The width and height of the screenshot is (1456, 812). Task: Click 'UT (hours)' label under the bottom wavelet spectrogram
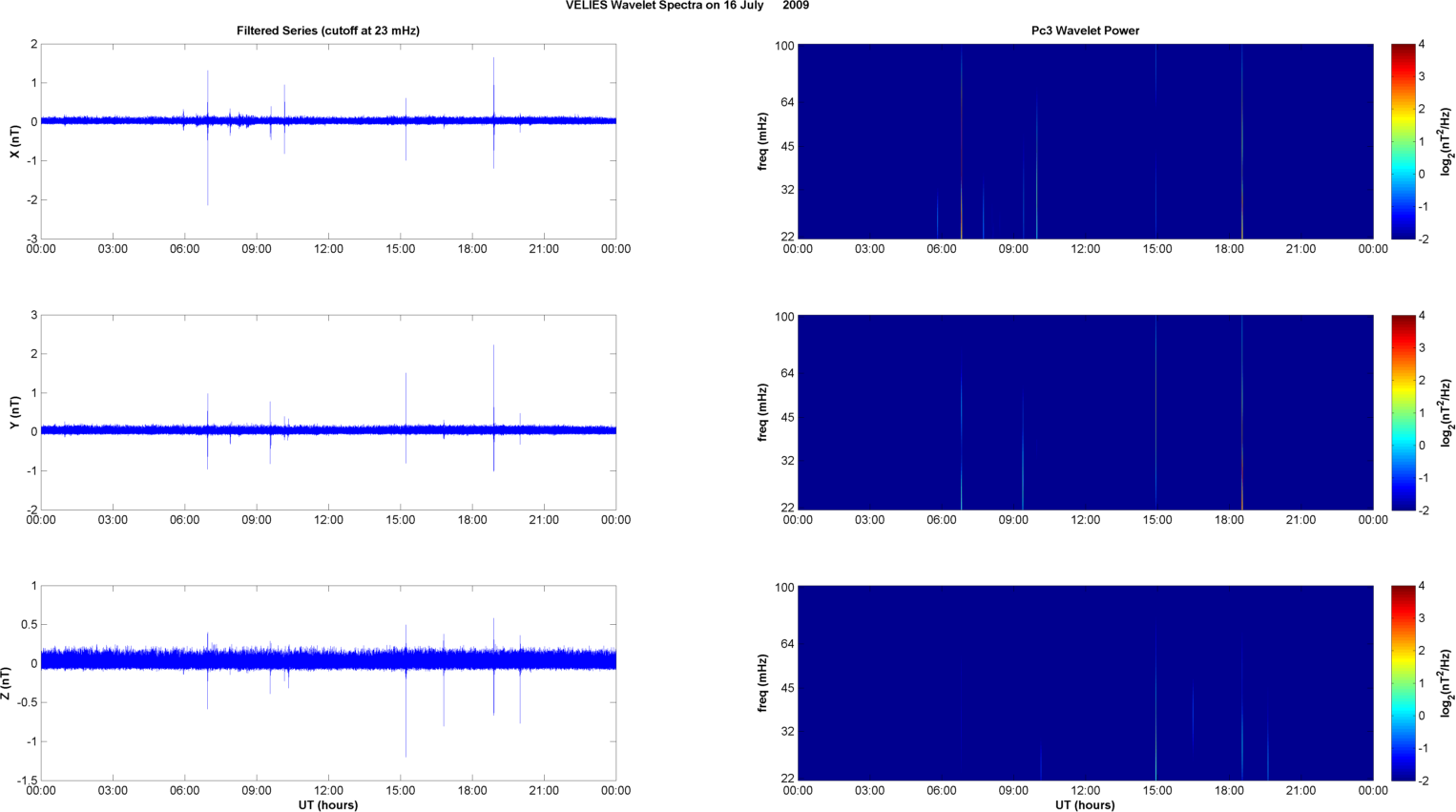(x=1085, y=805)
